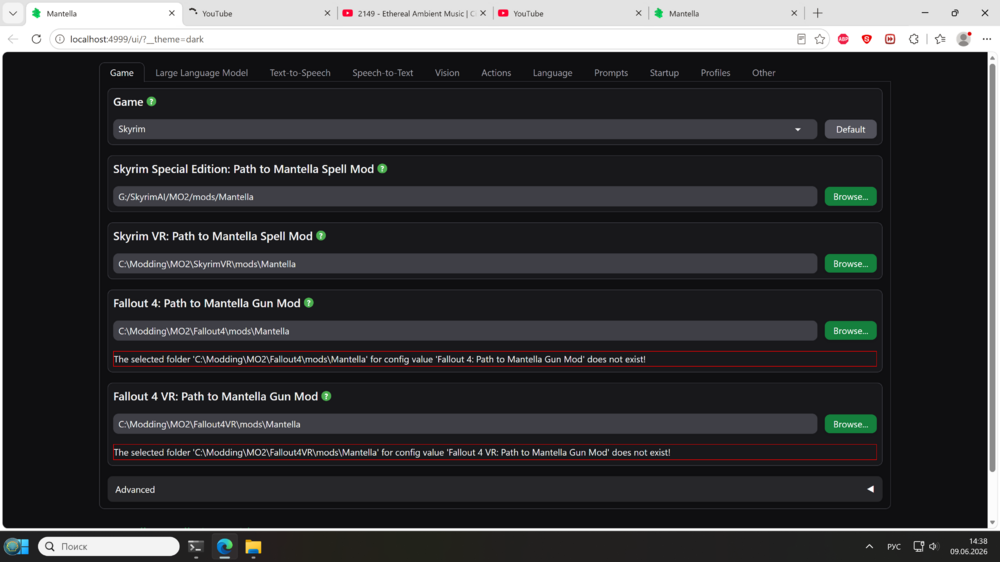
Task: Focus the browser address bar URL
Action: pos(136,39)
